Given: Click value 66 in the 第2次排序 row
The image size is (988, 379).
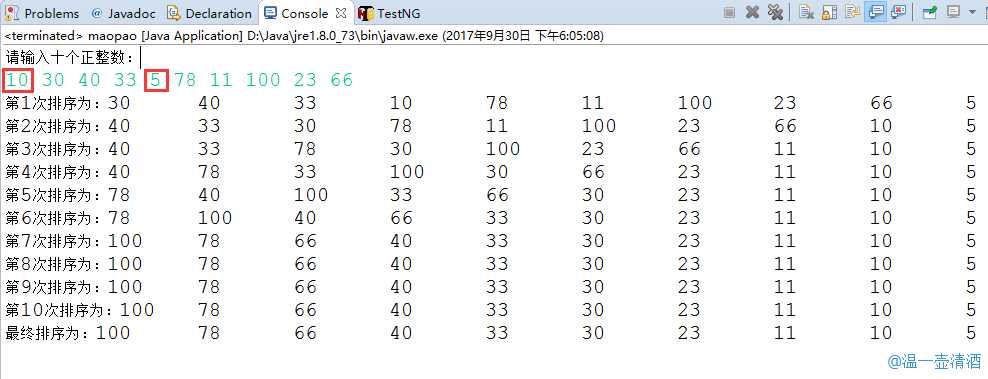Looking at the screenshot, I should tap(786, 126).
